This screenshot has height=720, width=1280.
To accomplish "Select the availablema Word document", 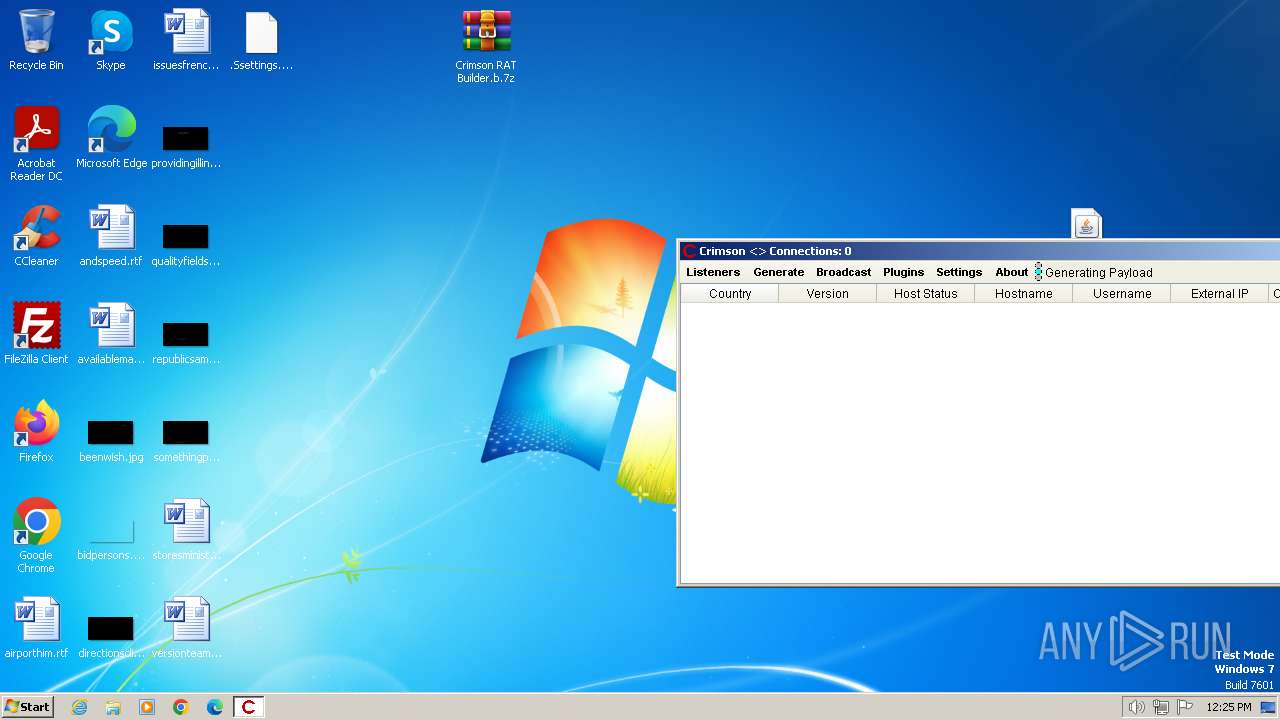I will coord(111,335).
